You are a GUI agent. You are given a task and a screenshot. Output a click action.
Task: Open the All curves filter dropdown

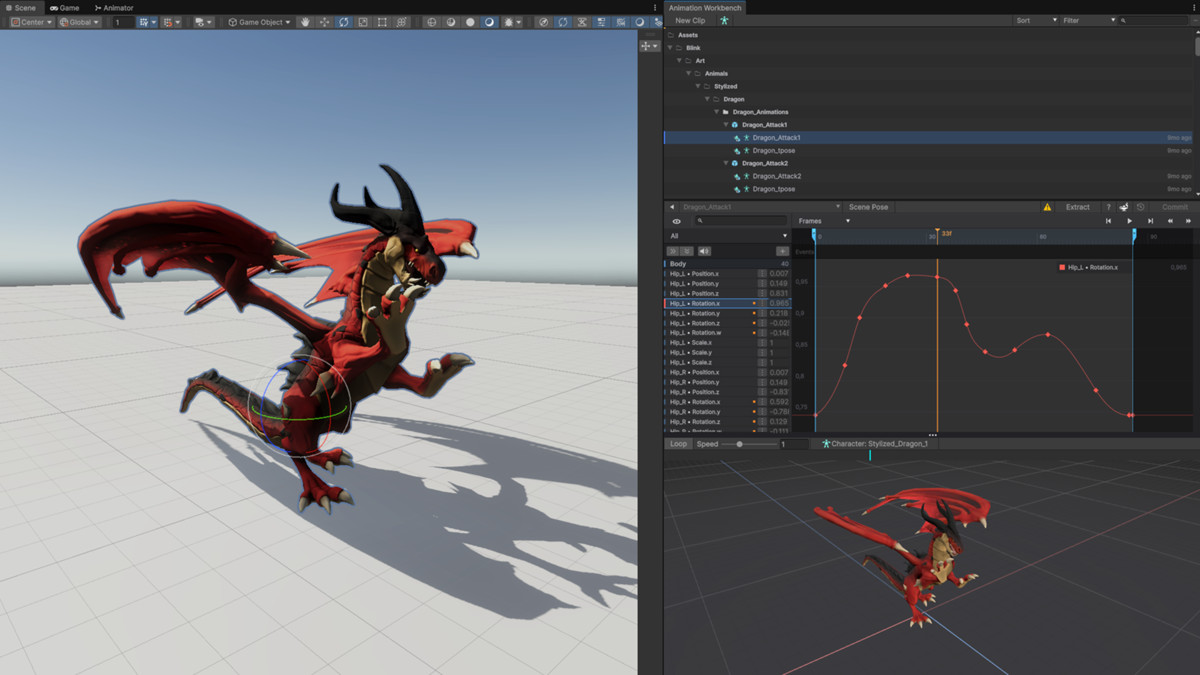coord(727,236)
